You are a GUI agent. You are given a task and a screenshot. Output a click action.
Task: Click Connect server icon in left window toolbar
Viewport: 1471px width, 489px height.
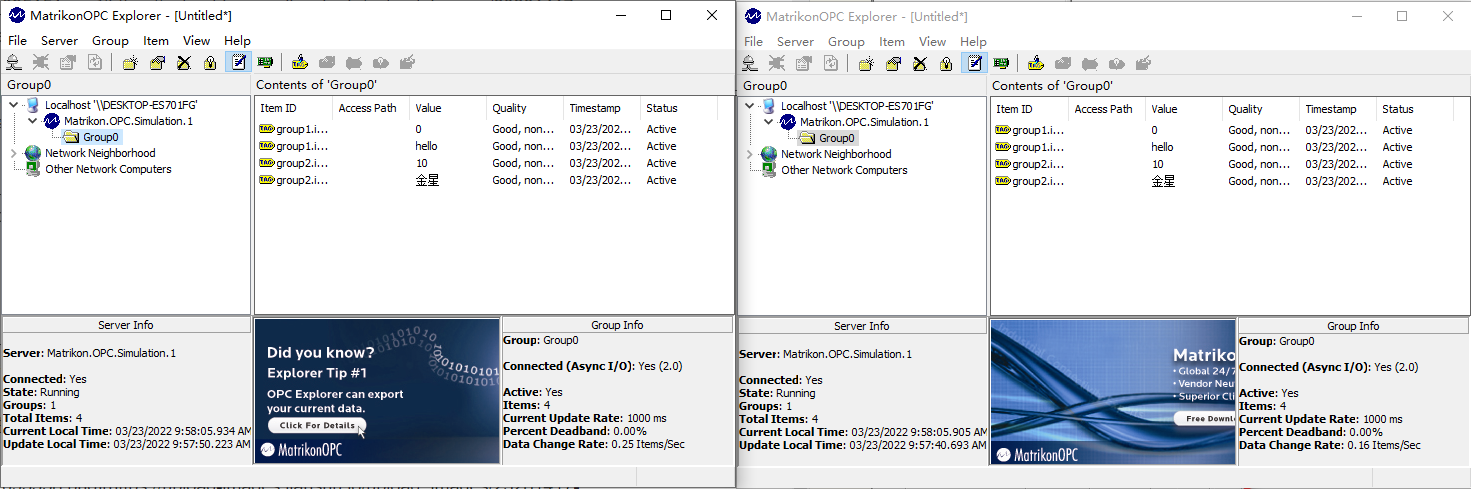click(14, 62)
